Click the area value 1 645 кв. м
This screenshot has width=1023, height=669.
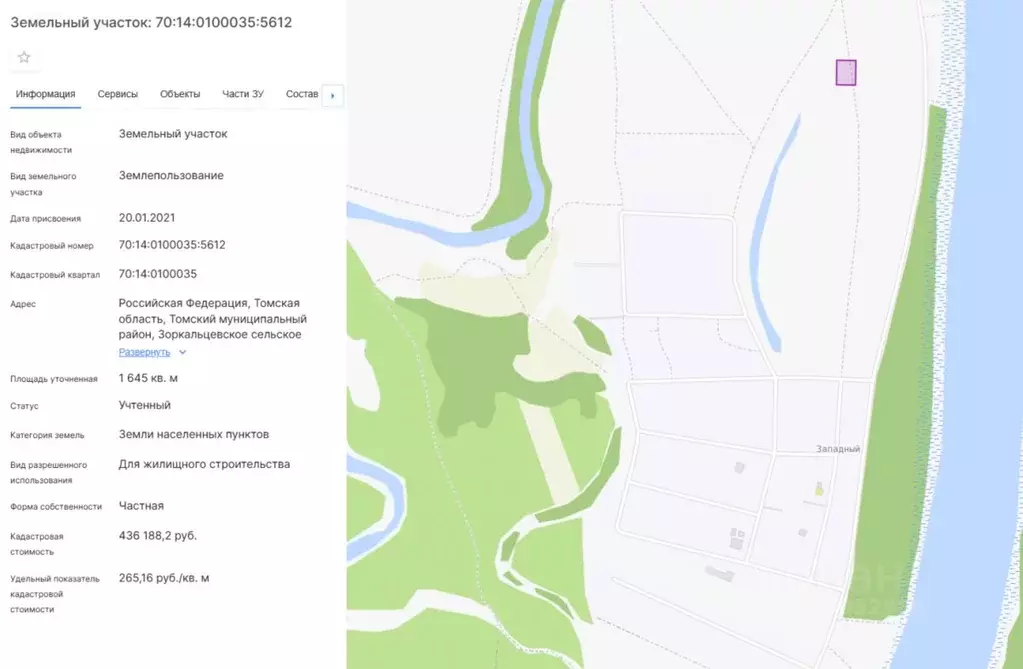[x=148, y=378]
